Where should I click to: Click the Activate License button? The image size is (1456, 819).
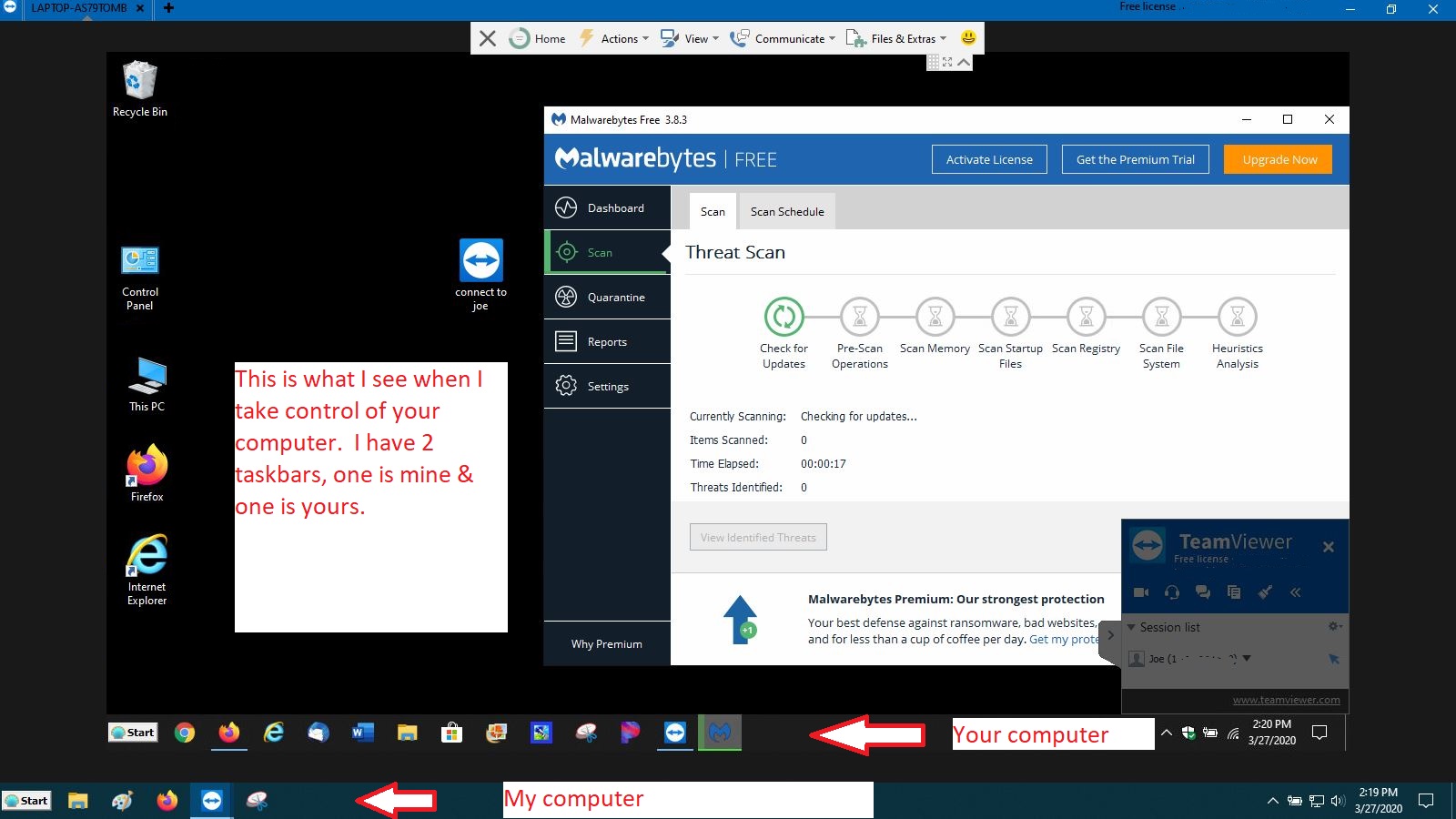tap(989, 159)
